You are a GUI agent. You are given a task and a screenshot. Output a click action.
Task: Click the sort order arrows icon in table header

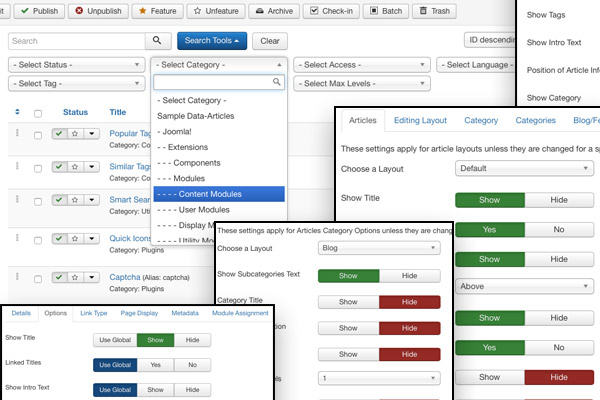pos(17,112)
